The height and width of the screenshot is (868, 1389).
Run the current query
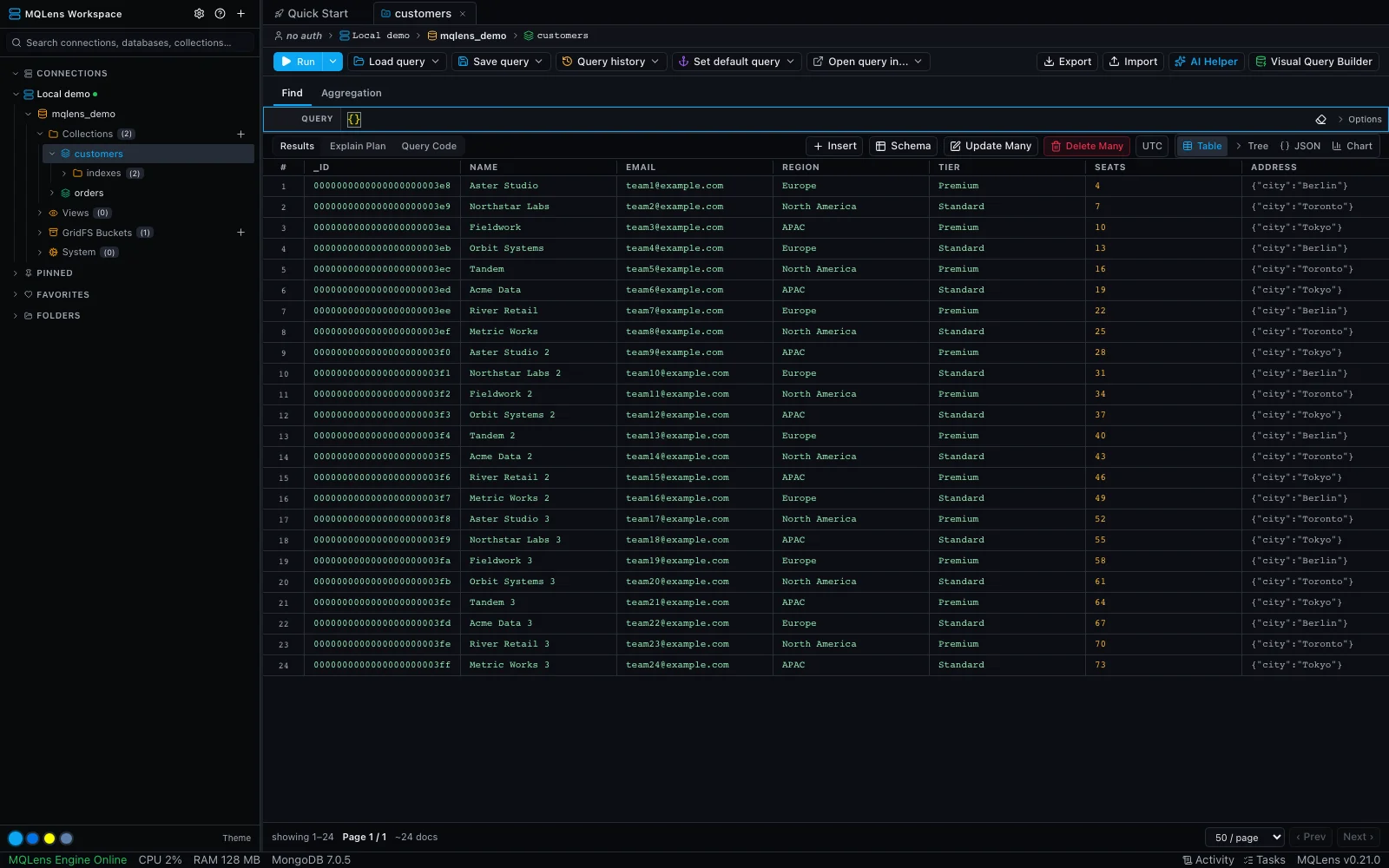coord(298,62)
